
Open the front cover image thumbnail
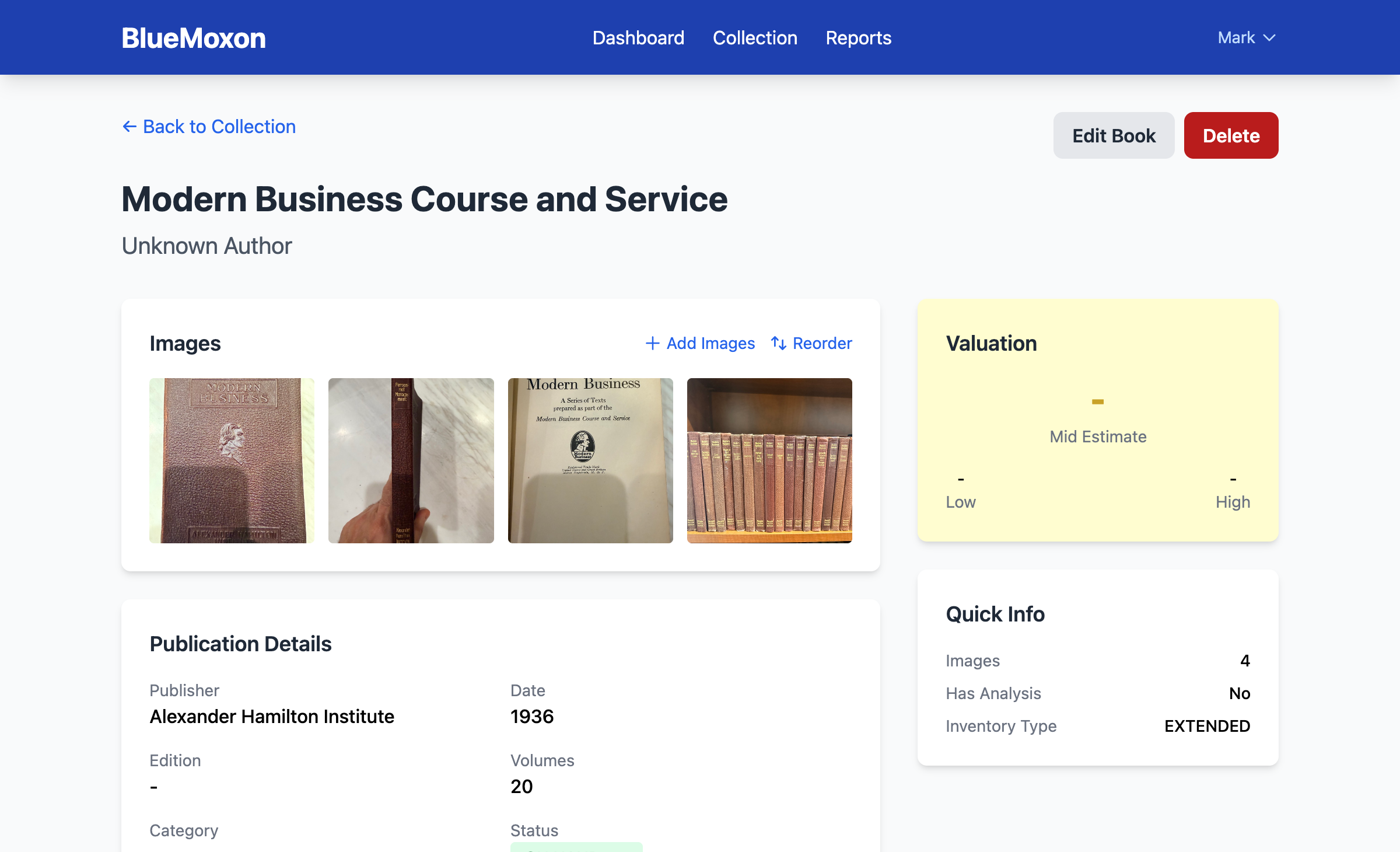(x=232, y=460)
